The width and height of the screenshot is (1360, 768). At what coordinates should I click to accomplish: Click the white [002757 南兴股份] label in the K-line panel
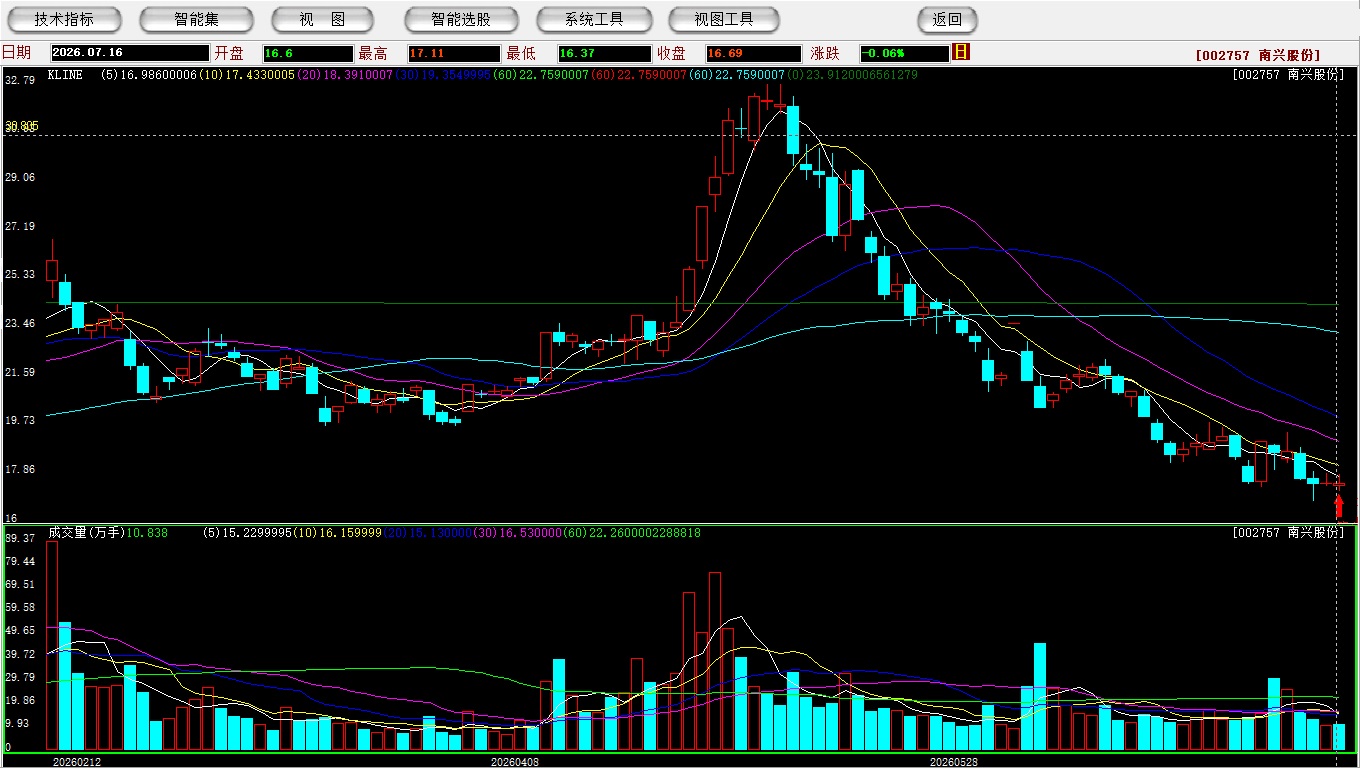point(1289,74)
